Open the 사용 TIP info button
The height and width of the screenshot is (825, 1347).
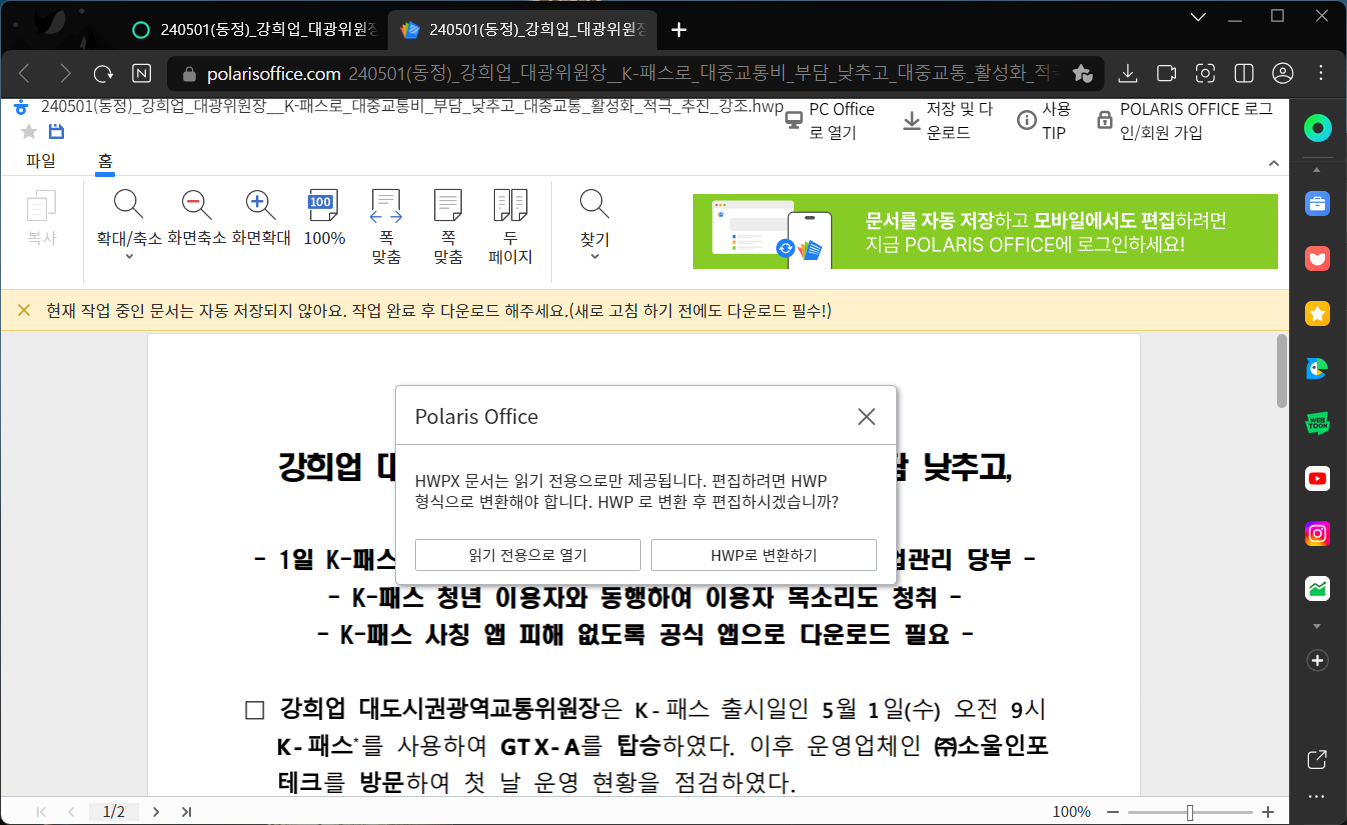[1044, 121]
